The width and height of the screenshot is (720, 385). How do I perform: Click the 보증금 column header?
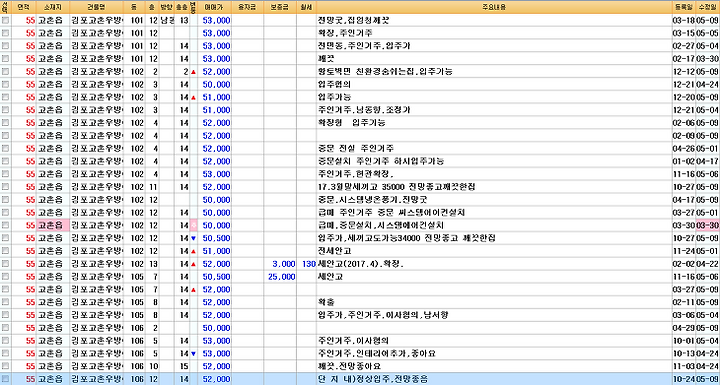click(x=279, y=7)
